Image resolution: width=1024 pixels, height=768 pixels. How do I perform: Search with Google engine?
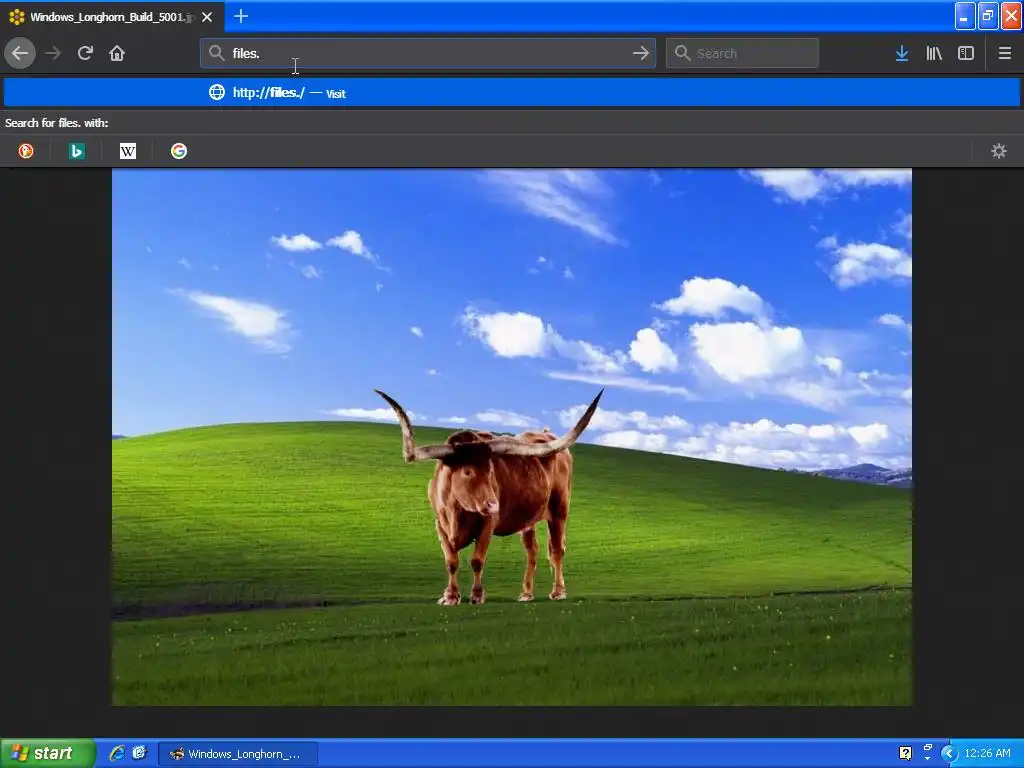pos(179,152)
